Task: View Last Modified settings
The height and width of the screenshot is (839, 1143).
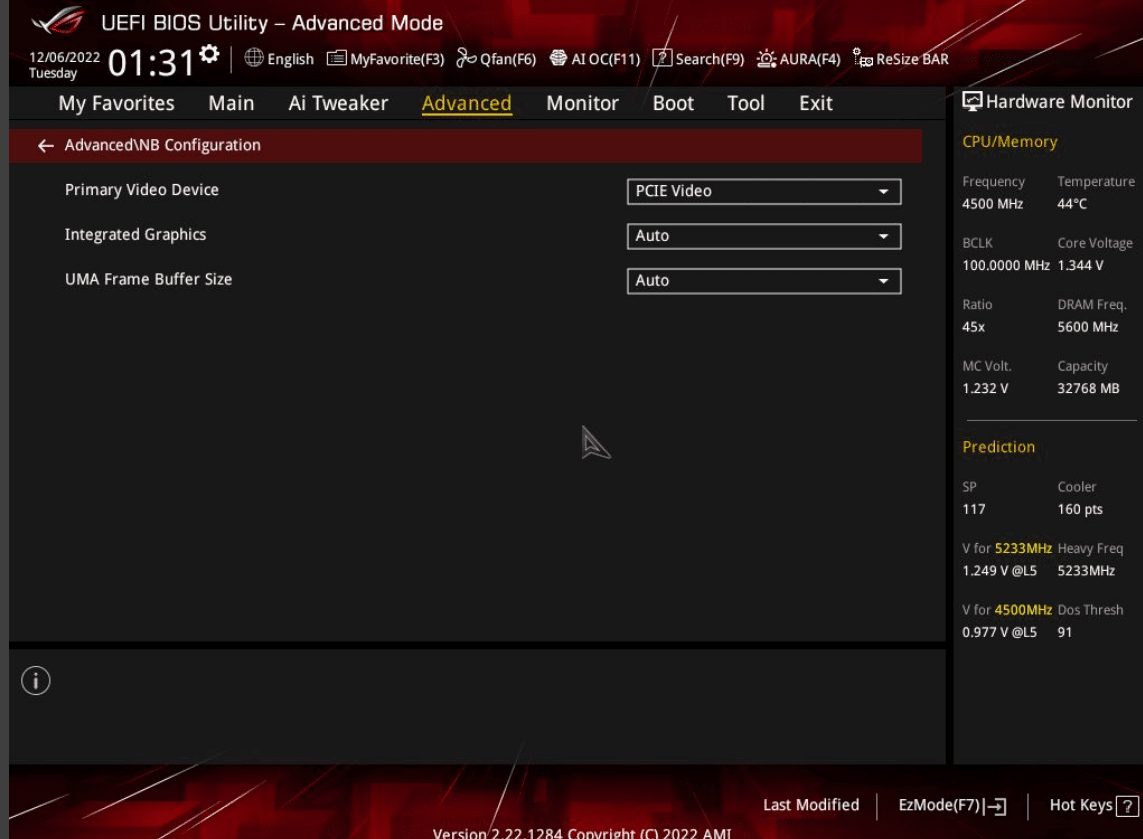Action: click(x=811, y=805)
